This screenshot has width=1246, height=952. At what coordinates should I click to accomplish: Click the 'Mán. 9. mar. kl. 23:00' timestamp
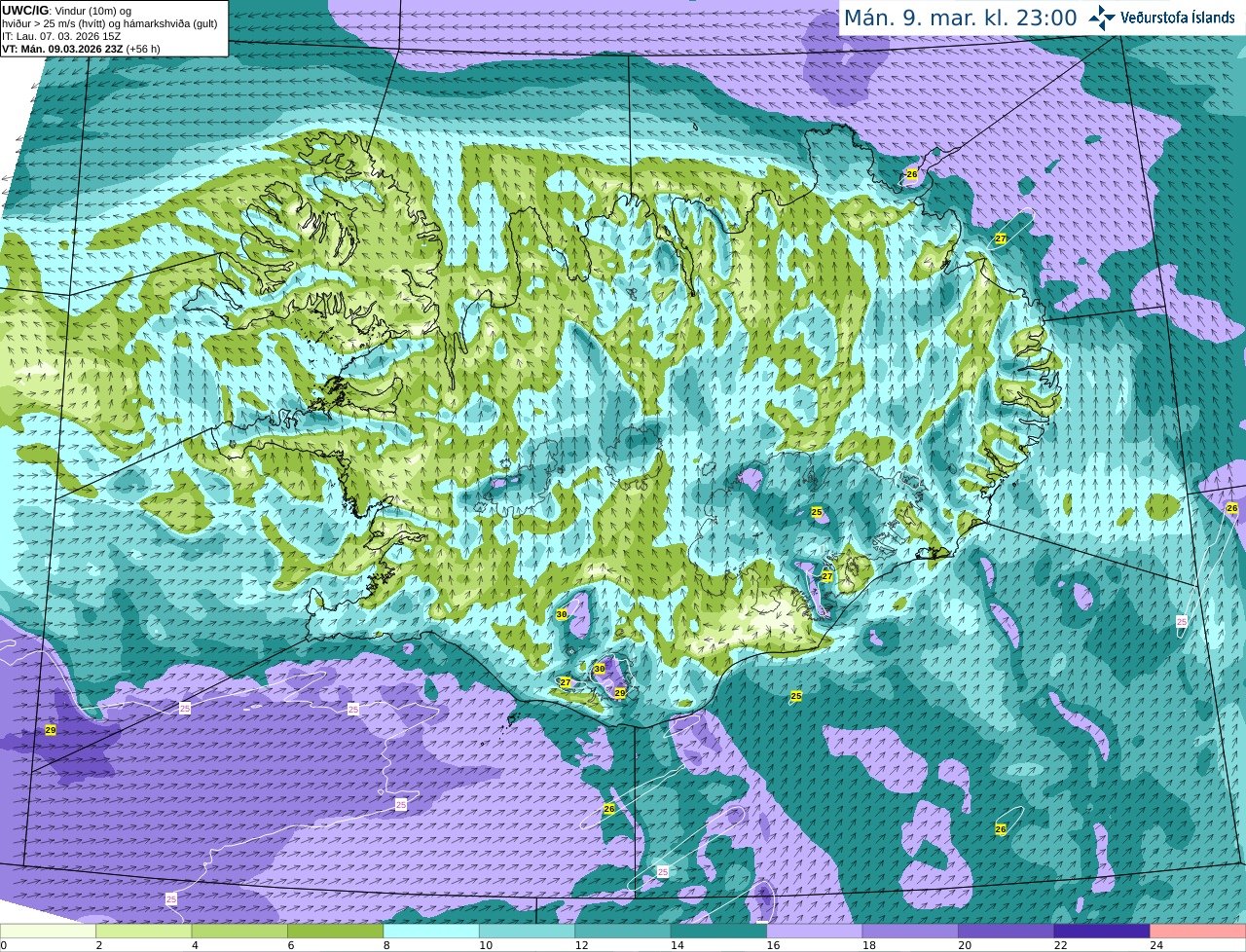pyautogui.click(x=960, y=18)
